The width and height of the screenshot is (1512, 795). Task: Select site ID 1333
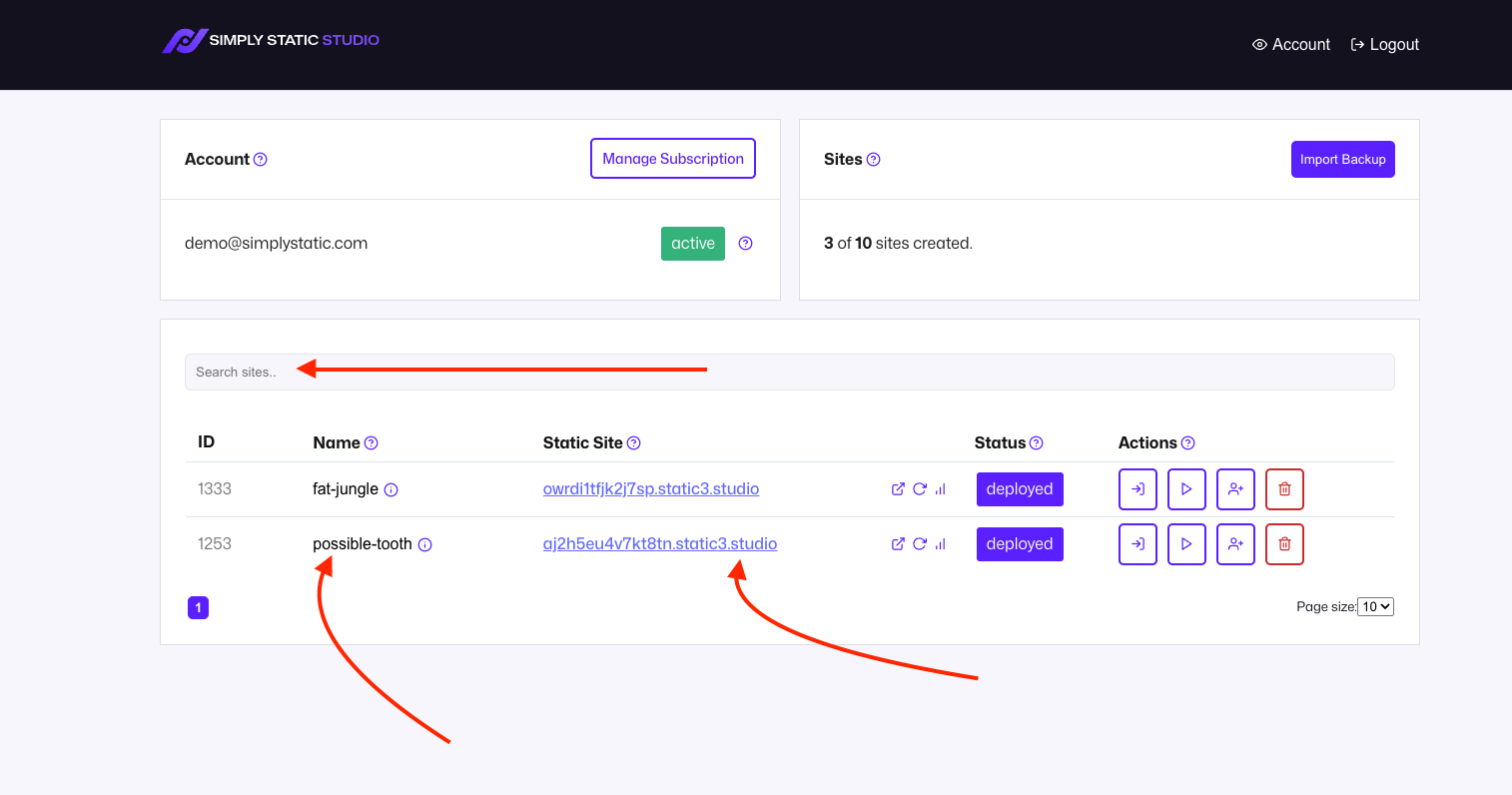pyautogui.click(x=215, y=489)
